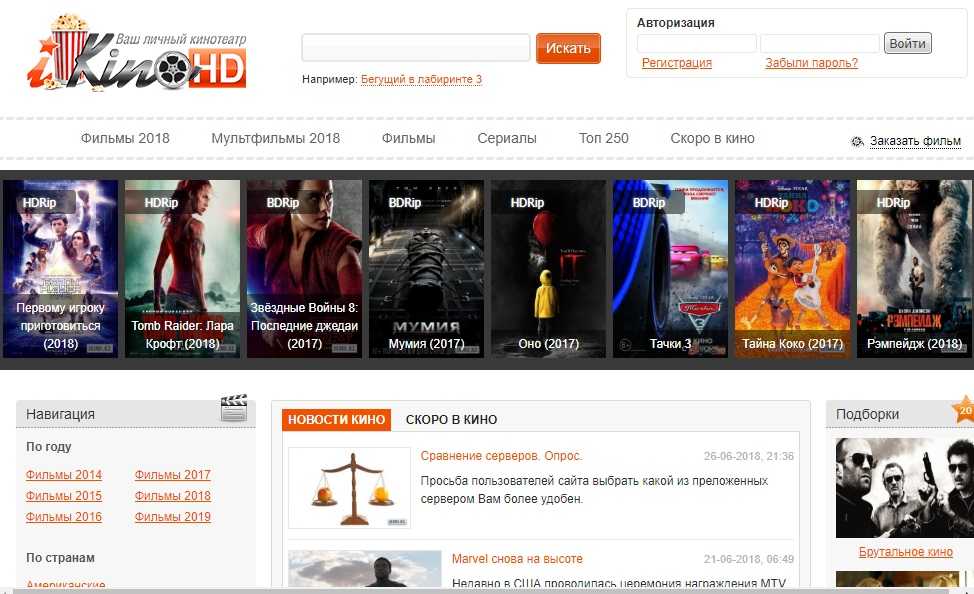Click the news date 21-06-2018, 06:49
This screenshot has height=594, width=974.
pyautogui.click(x=749, y=559)
